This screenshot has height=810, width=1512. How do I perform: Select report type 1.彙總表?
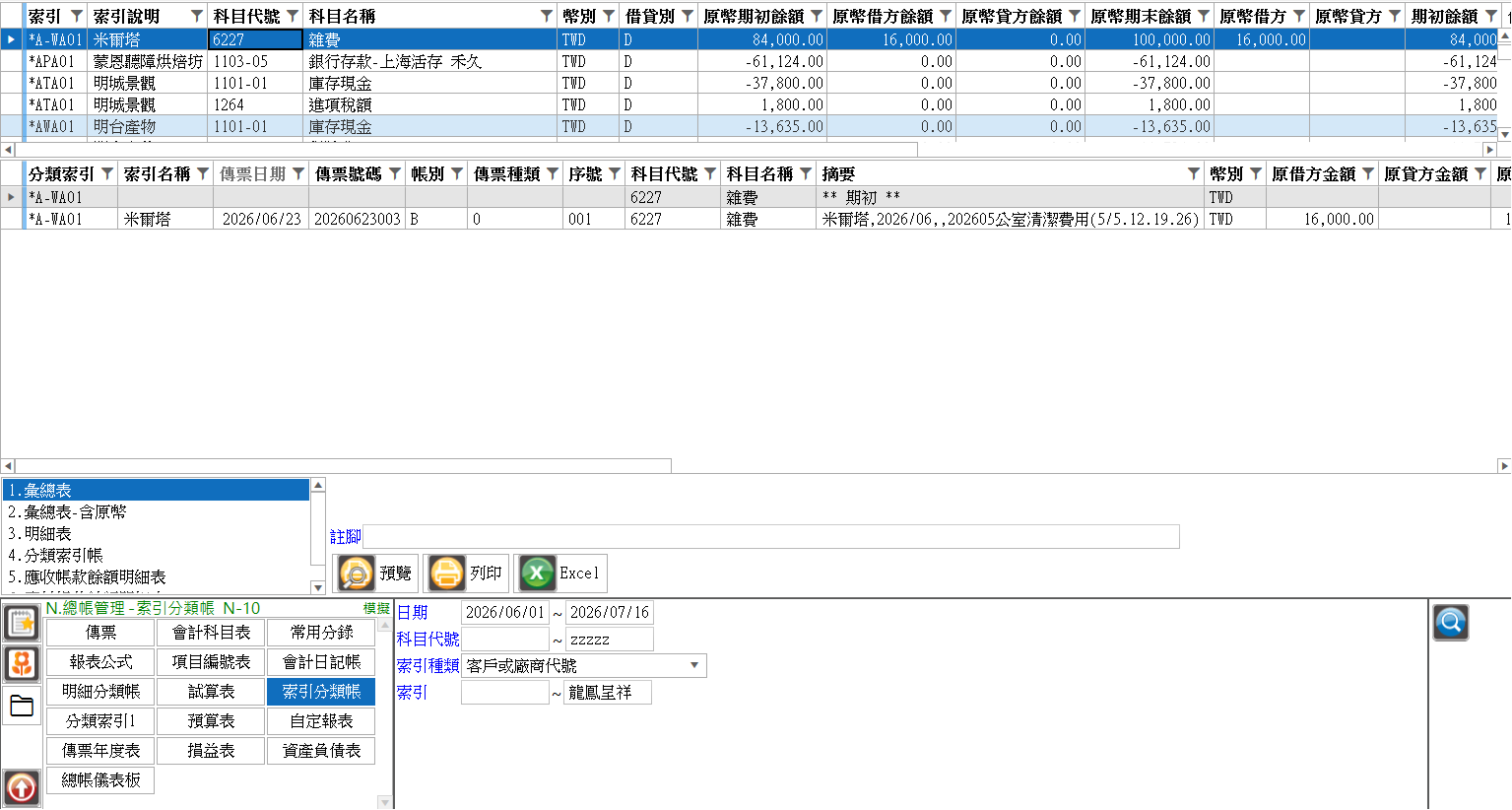click(156, 491)
